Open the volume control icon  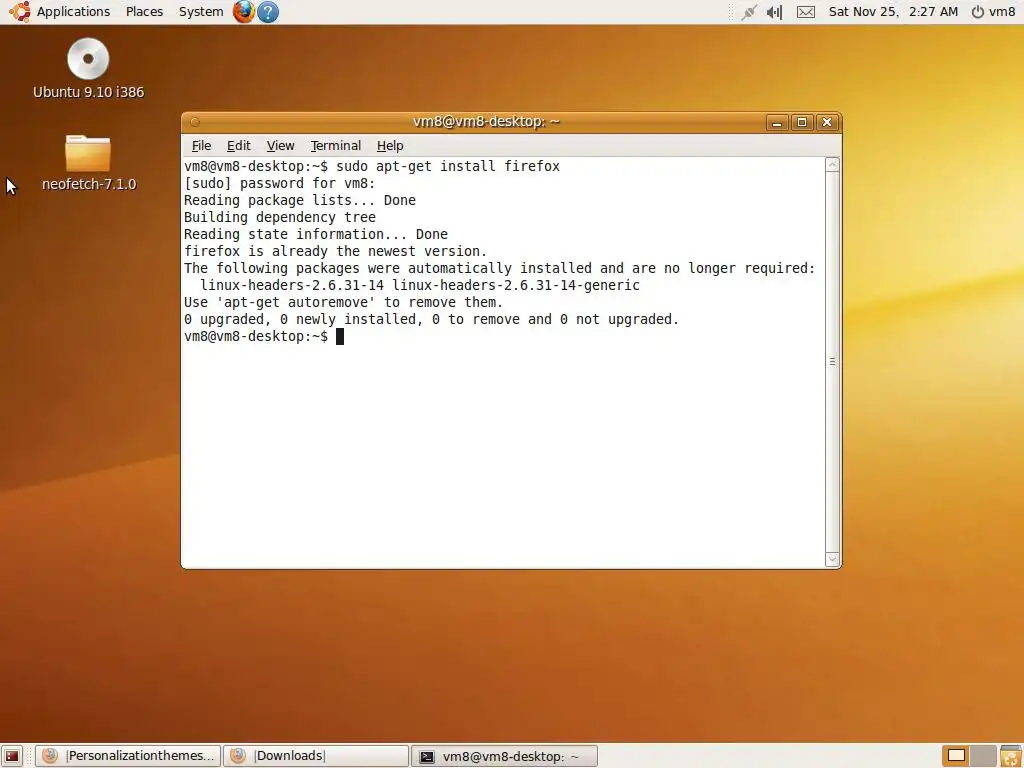(x=775, y=12)
